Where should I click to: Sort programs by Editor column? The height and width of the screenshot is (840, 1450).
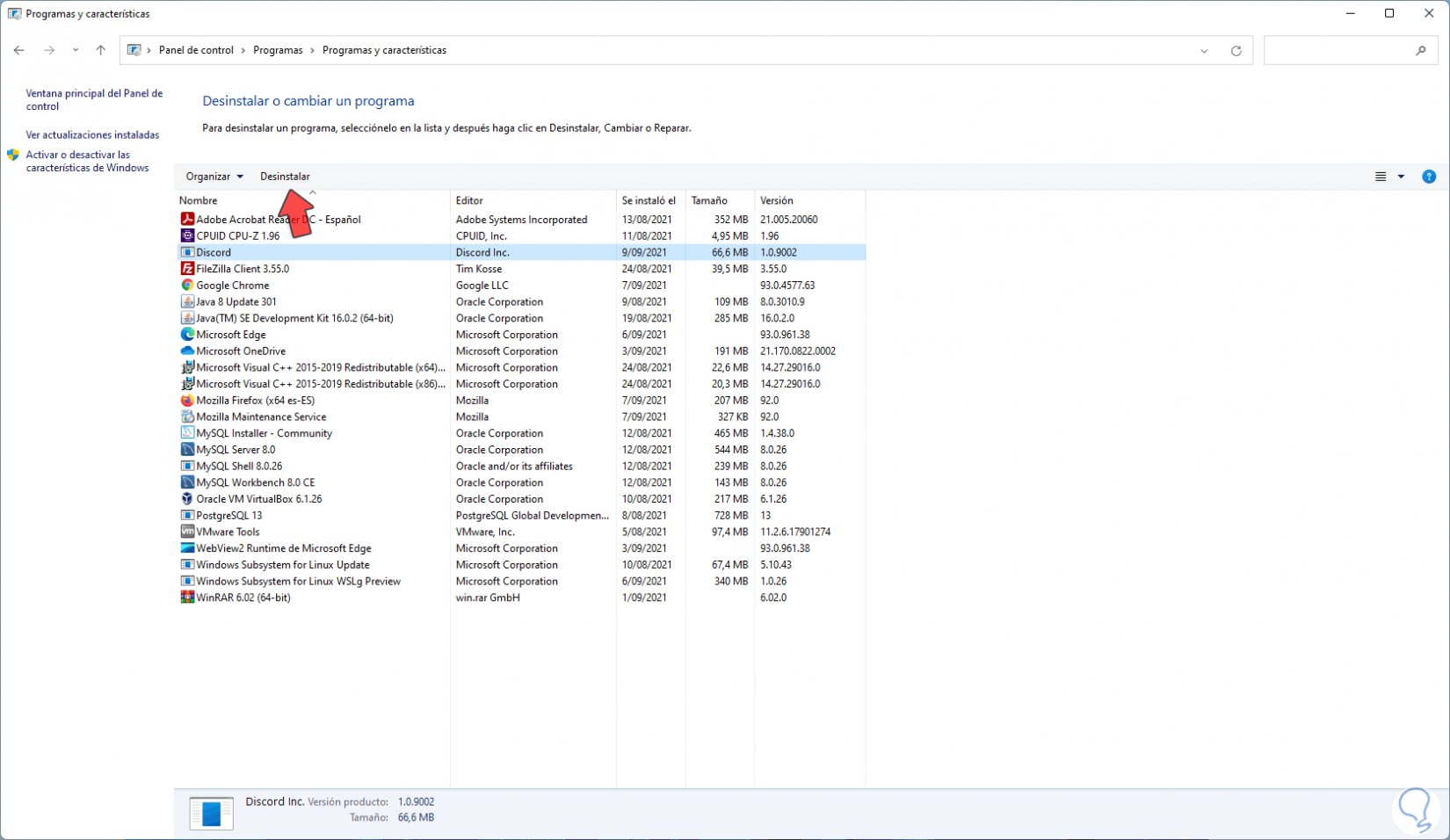click(533, 200)
